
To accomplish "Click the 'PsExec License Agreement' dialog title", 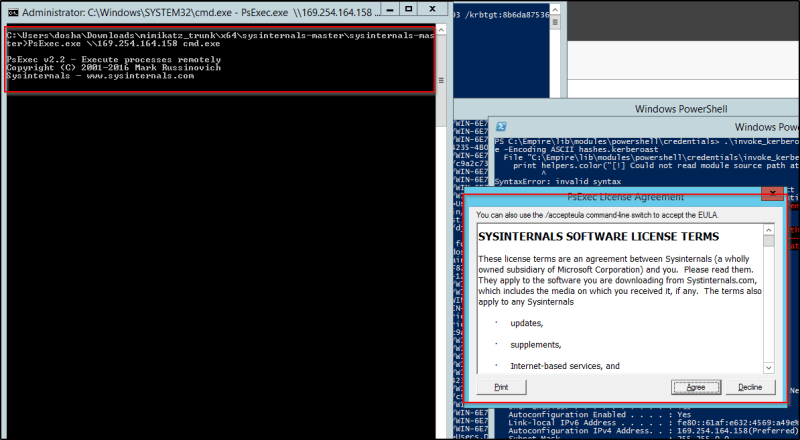I will (x=626, y=197).
